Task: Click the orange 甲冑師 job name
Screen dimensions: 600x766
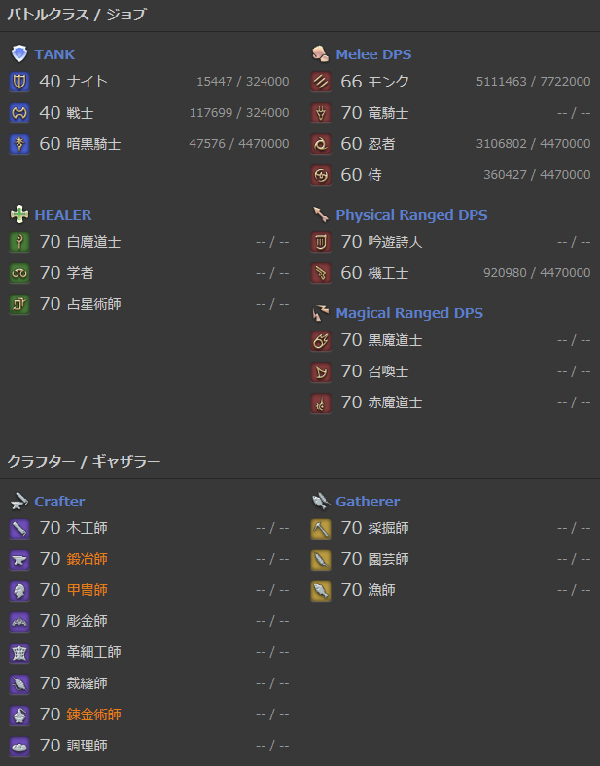Action: point(87,590)
